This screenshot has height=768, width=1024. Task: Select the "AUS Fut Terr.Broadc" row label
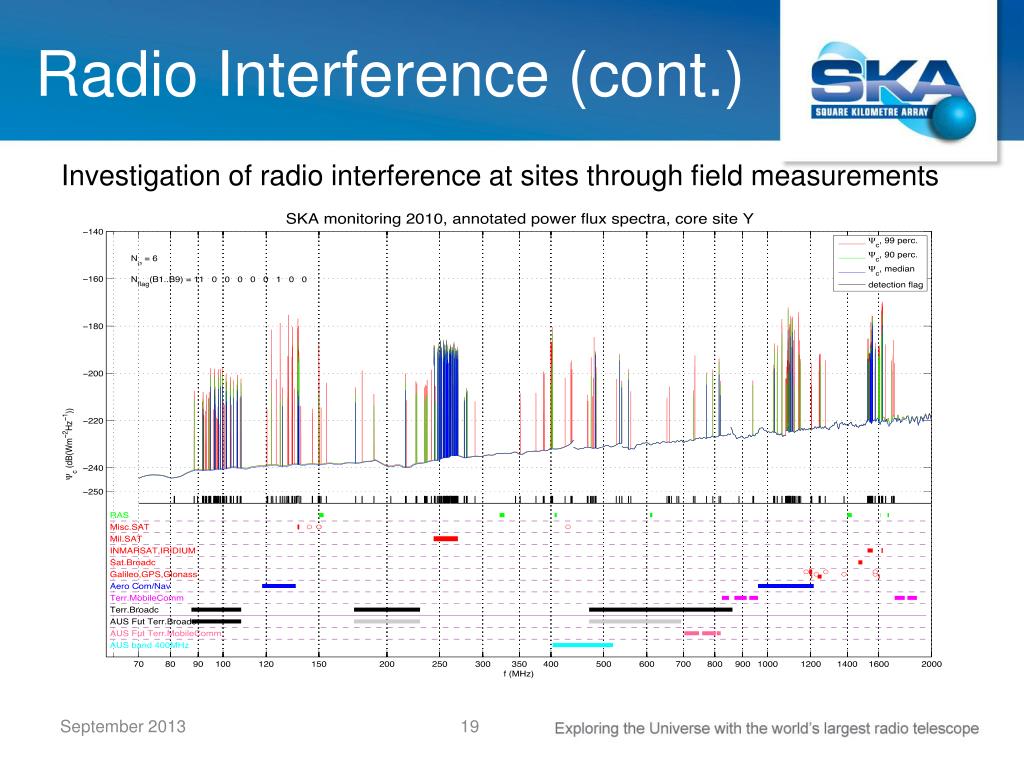tap(154, 621)
